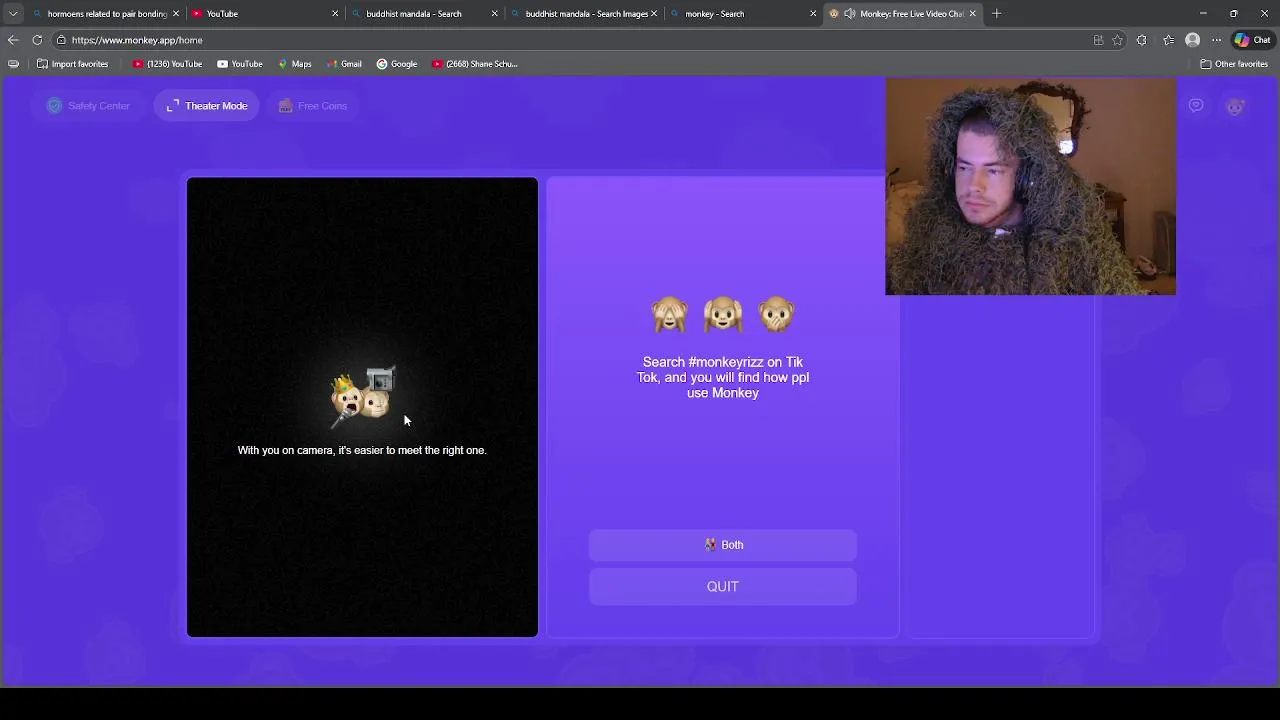Open the tab actions dropdown menu
Screen dimensions: 1280x720
point(13,14)
